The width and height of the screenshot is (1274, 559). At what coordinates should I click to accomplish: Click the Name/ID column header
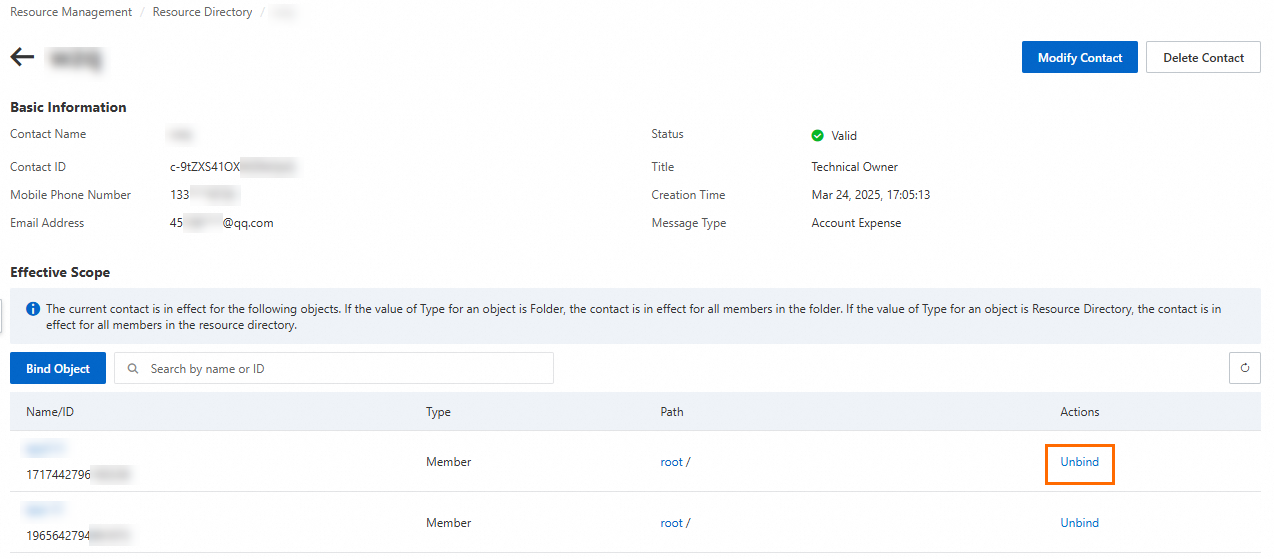pos(52,412)
